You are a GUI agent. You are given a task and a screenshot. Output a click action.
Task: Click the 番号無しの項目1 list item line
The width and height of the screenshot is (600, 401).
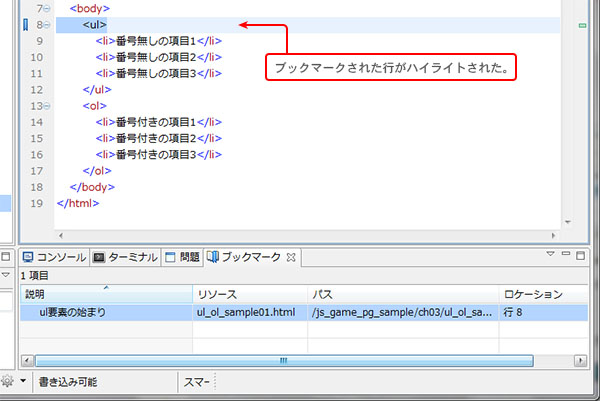(x=159, y=41)
